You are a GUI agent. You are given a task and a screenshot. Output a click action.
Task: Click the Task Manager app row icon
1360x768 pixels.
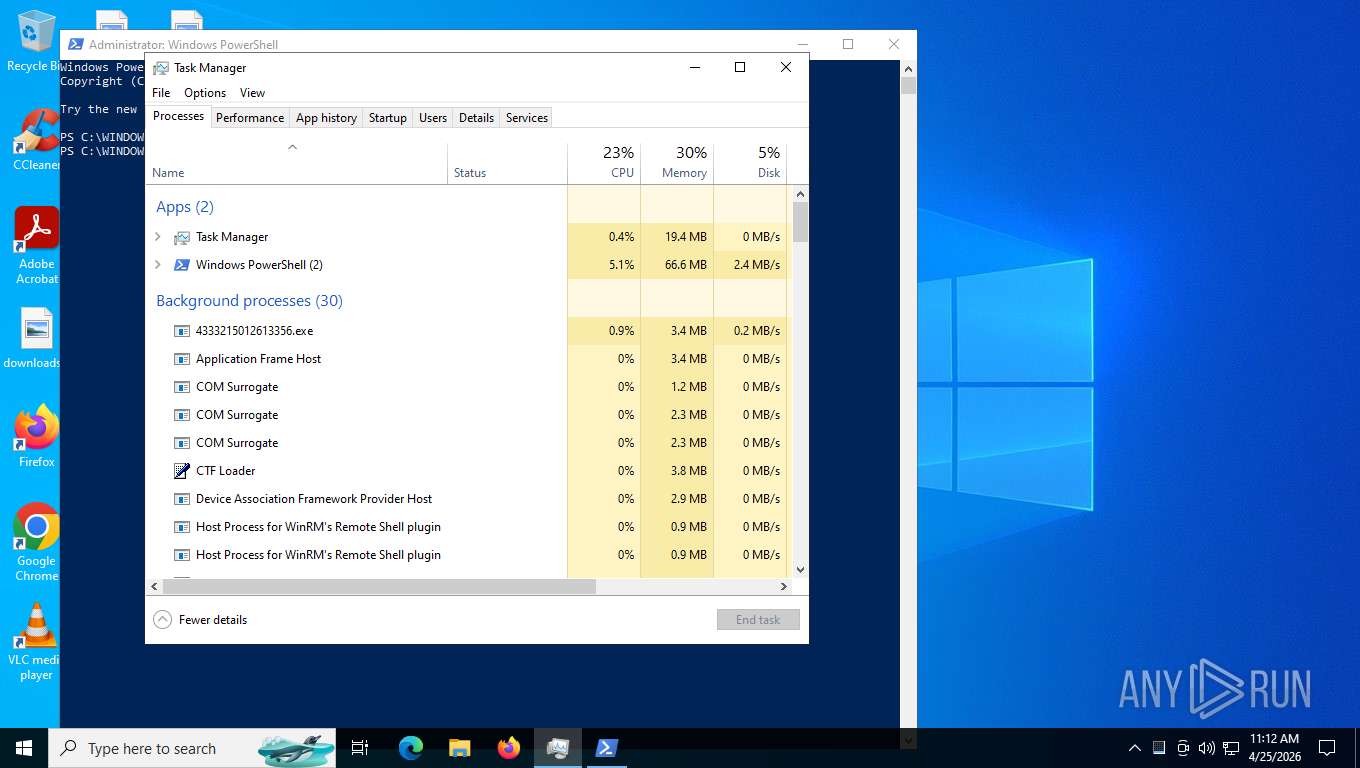click(x=181, y=237)
